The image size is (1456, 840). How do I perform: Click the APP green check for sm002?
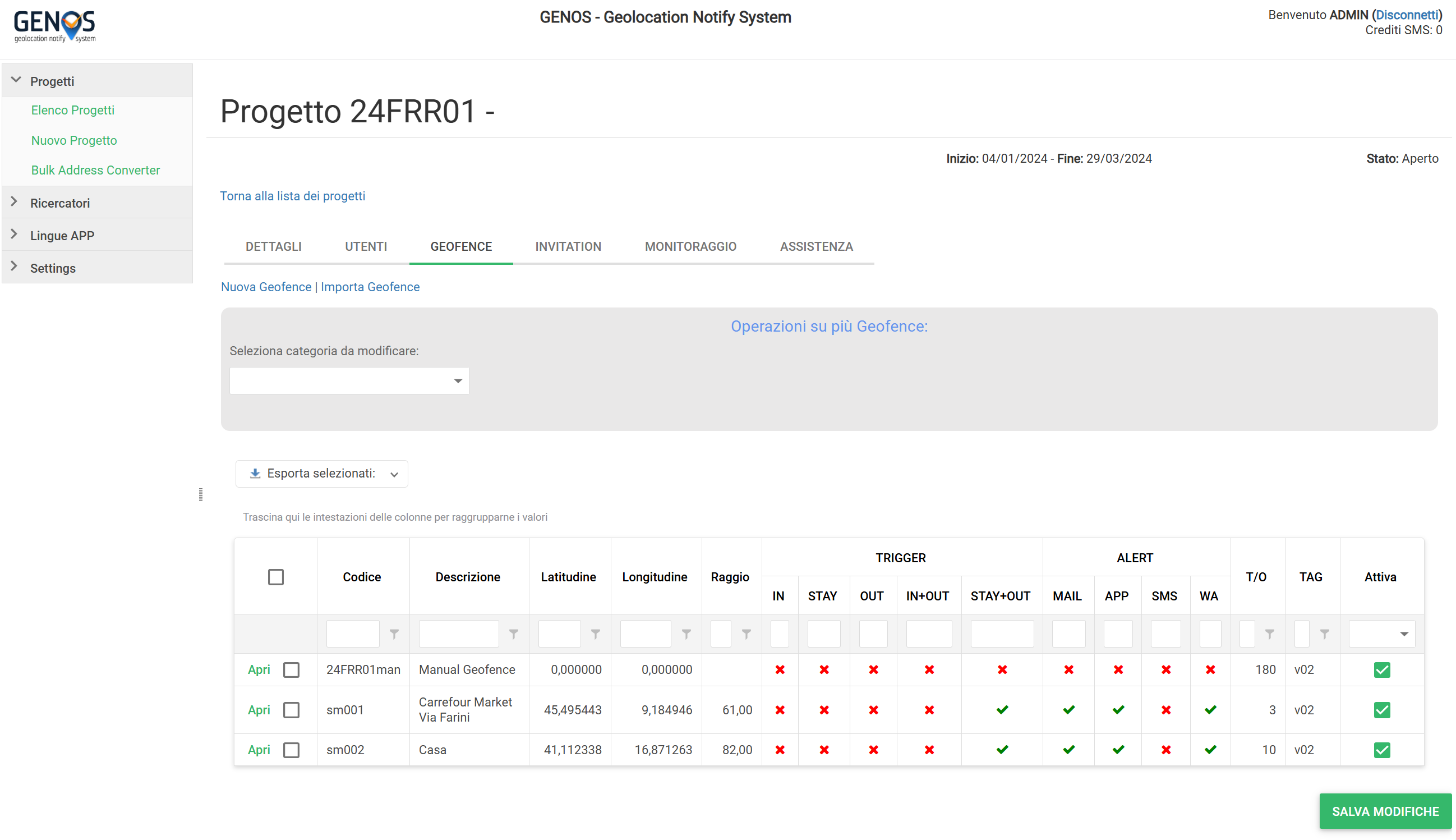[x=1119, y=750]
